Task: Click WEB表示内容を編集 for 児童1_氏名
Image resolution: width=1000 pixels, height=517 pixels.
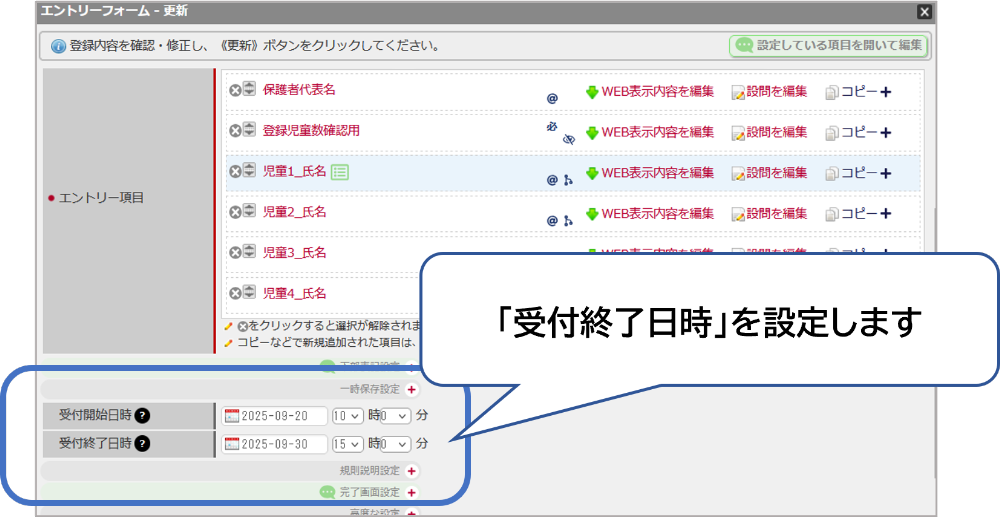Action: (x=651, y=173)
